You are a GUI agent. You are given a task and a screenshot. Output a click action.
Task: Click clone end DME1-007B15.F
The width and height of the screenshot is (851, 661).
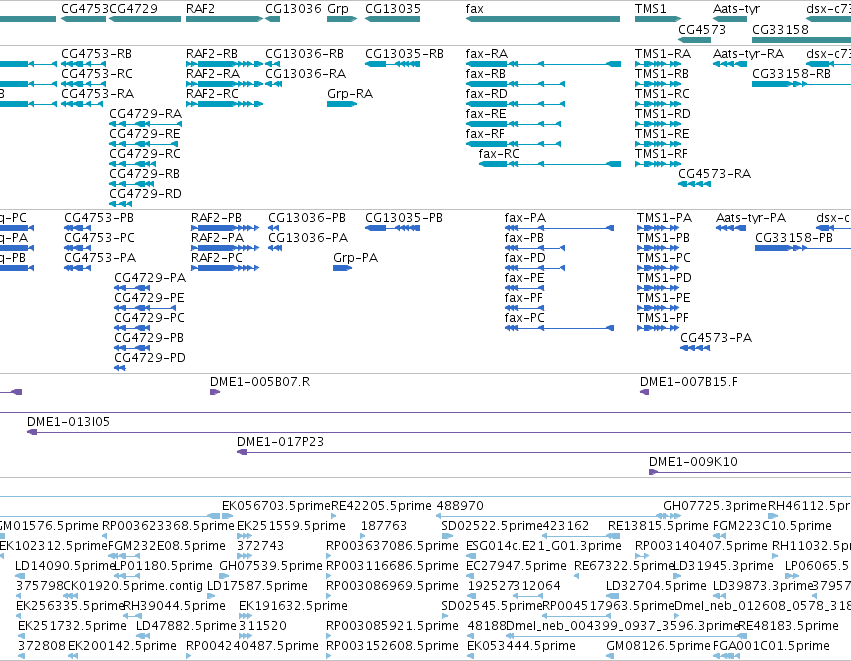coord(689,383)
